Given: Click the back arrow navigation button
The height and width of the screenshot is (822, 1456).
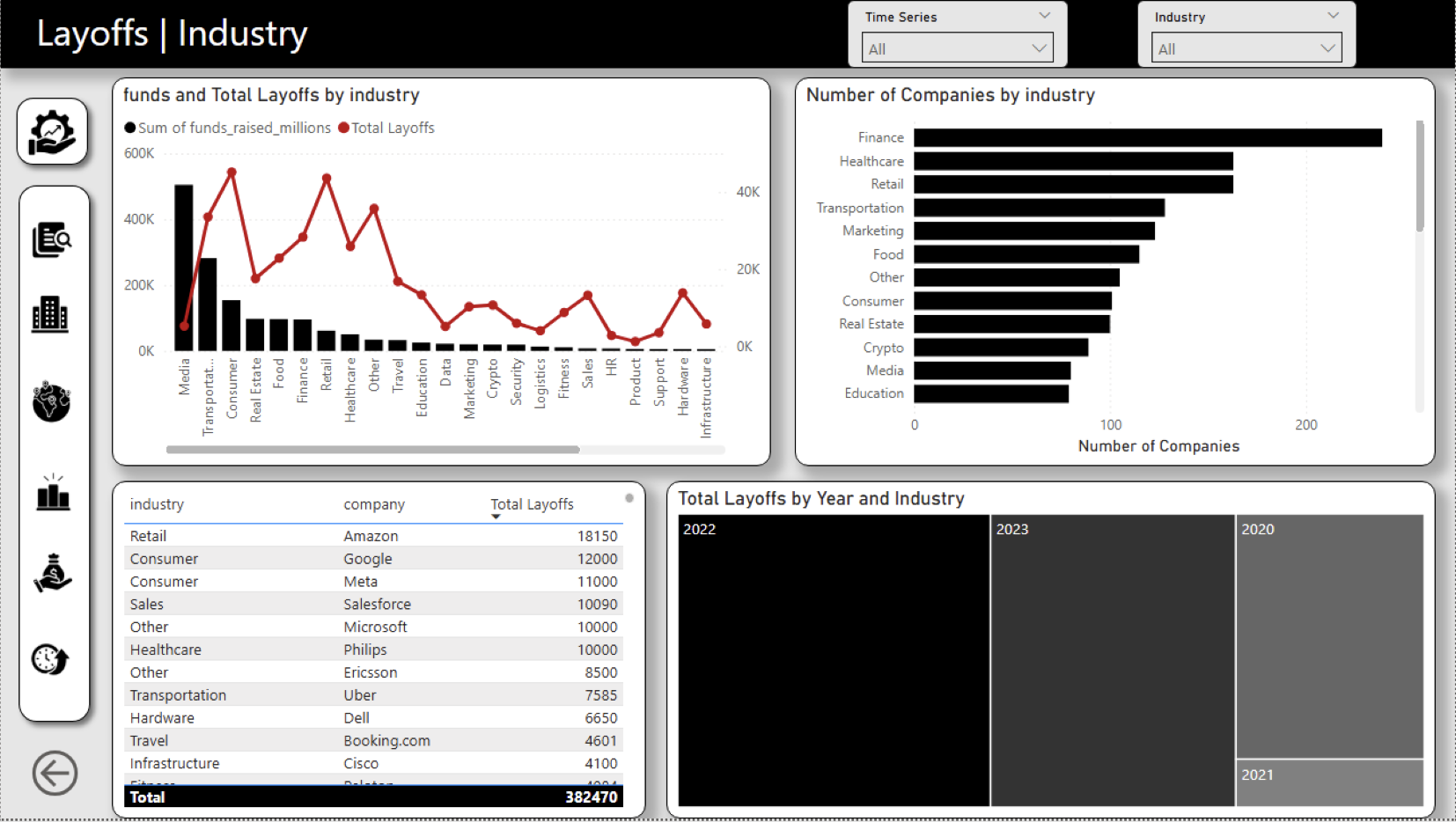Looking at the screenshot, I should pos(55,774).
